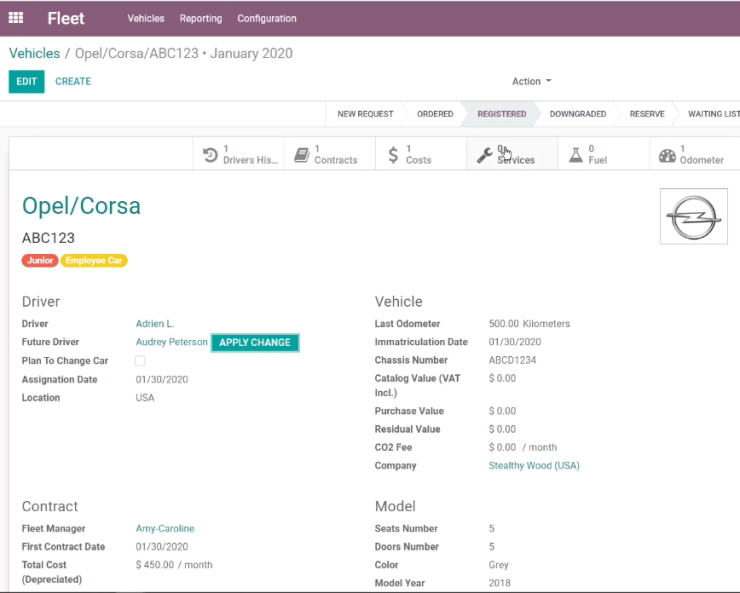This screenshot has height=593, width=740.
Task: Open future driver Audrey Peterson link
Action: point(171,342)
